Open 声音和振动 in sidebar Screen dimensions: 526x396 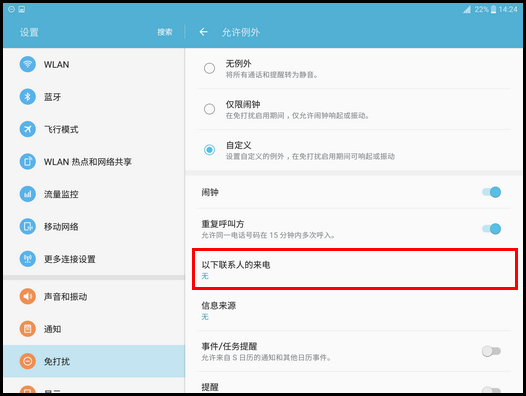click(94, 296)
